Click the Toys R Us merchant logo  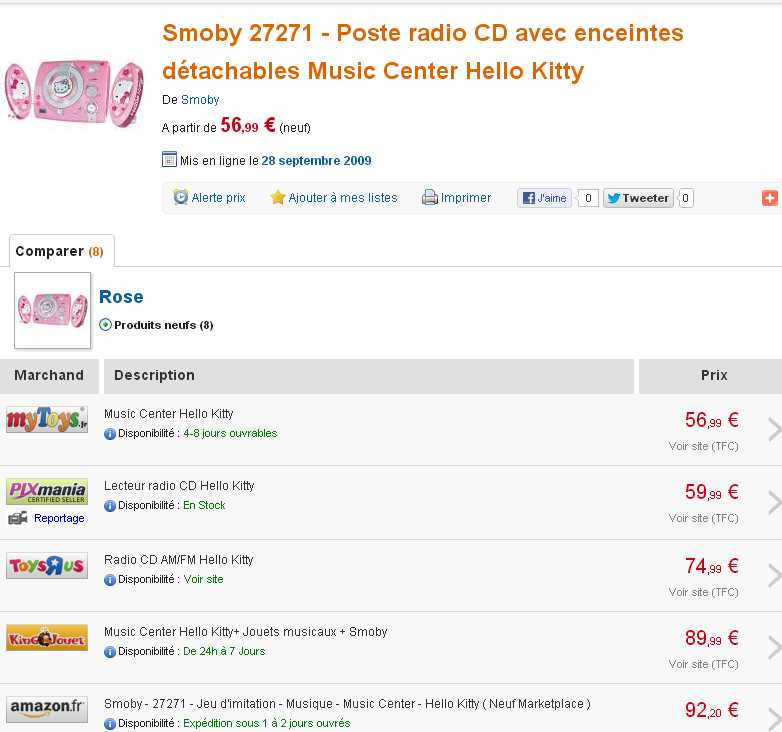pyautogui.click(x=47, y=566)
